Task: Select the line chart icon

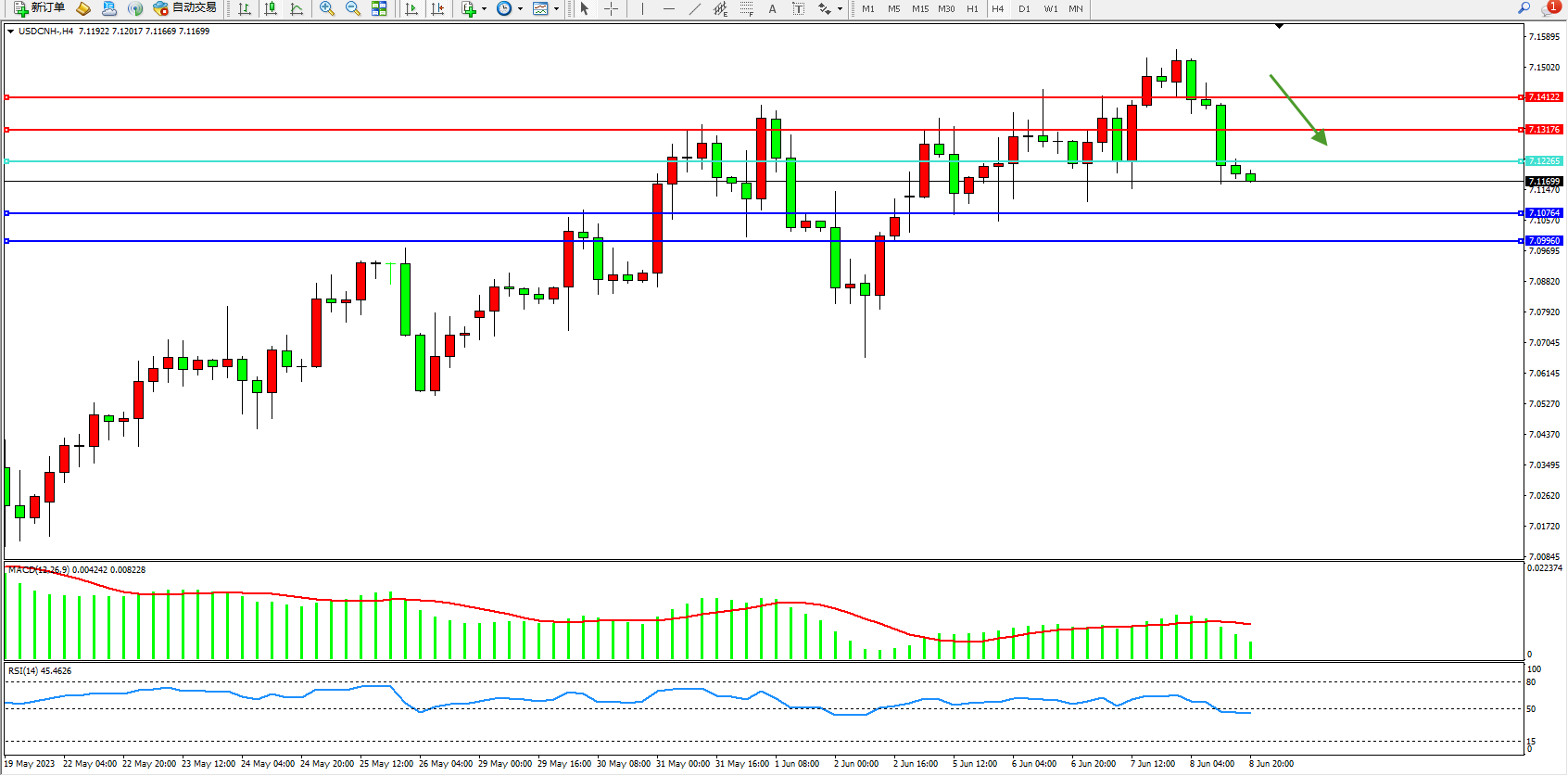Action: coord(297,8)
